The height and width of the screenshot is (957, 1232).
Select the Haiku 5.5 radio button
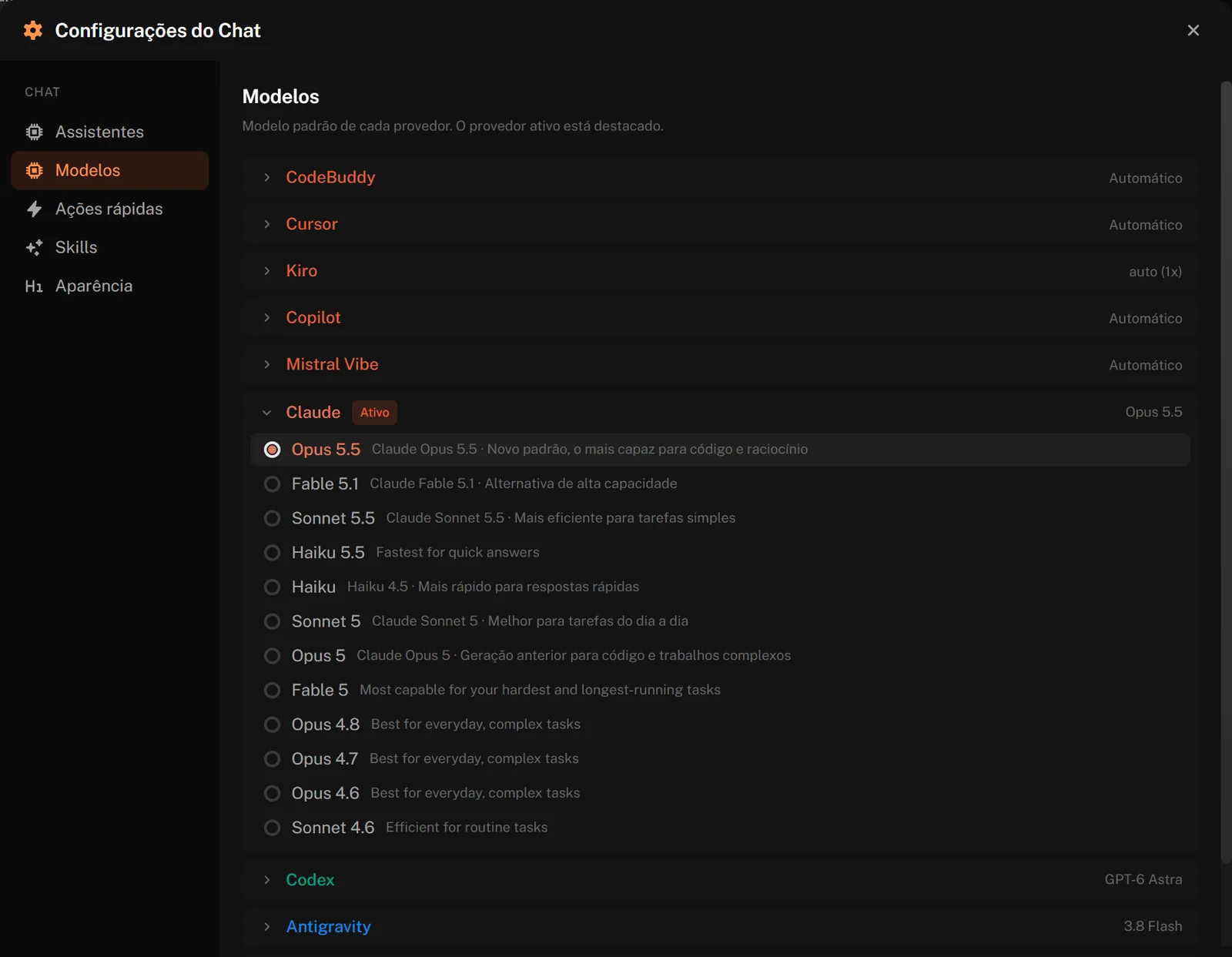[x=272, y=553]
